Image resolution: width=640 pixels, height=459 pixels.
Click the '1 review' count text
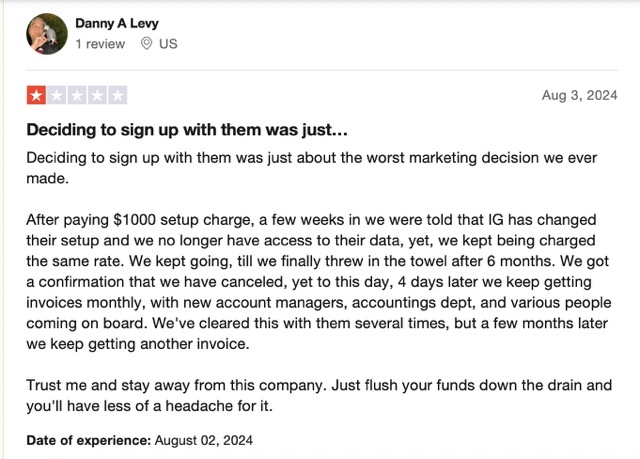[100, 44]
